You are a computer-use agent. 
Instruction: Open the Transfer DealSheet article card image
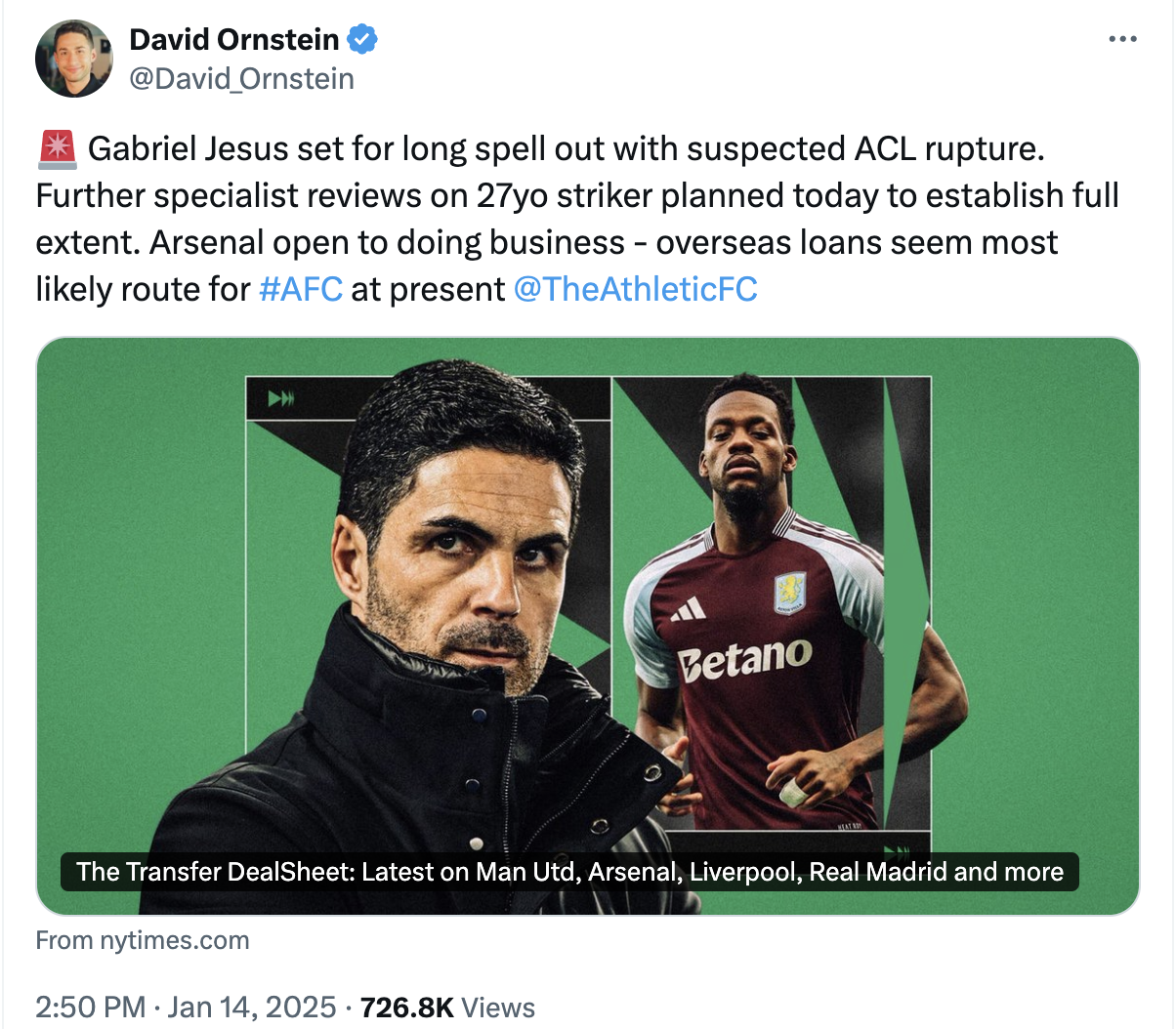[588, 626]
